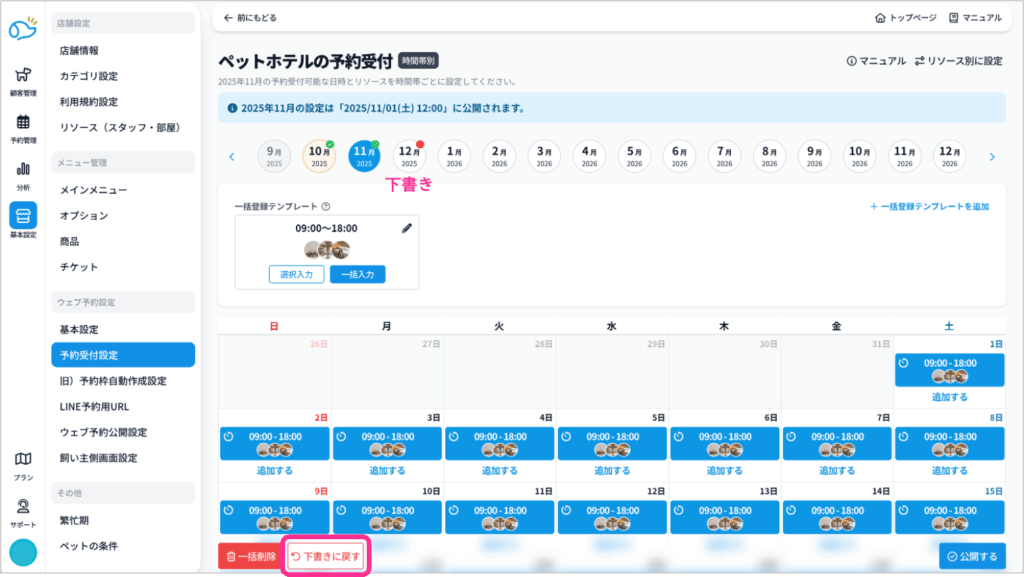Click the 09:00-18:00 slot on 1日
This screenshot has width=1024, height=577.
pos(949,369)
